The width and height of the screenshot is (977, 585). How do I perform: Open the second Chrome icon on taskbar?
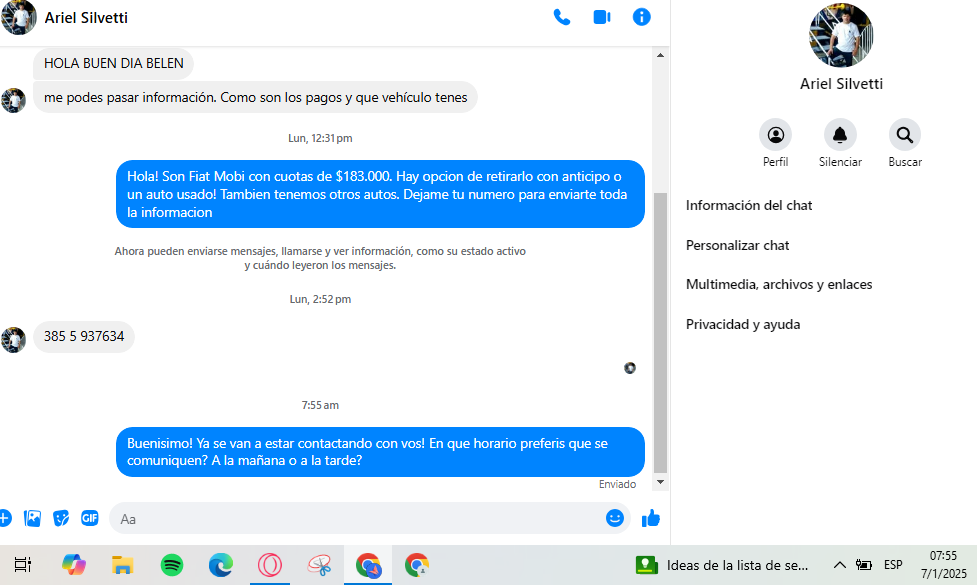(x=416, y=565)
